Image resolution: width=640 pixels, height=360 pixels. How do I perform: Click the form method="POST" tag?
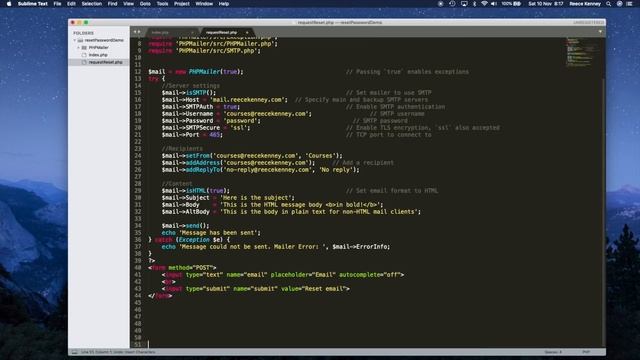[182, 268]
